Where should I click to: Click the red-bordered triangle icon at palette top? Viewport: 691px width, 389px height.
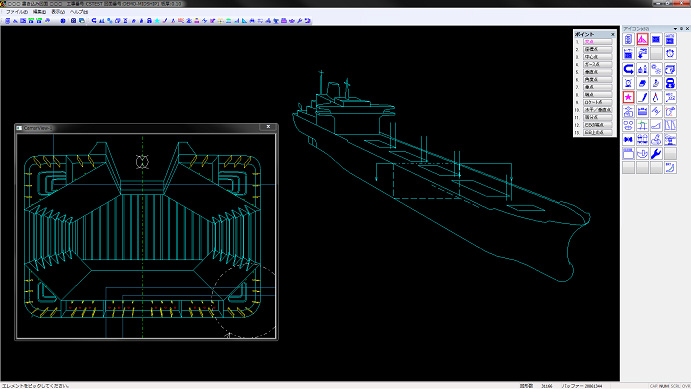[x=643, y=39]
